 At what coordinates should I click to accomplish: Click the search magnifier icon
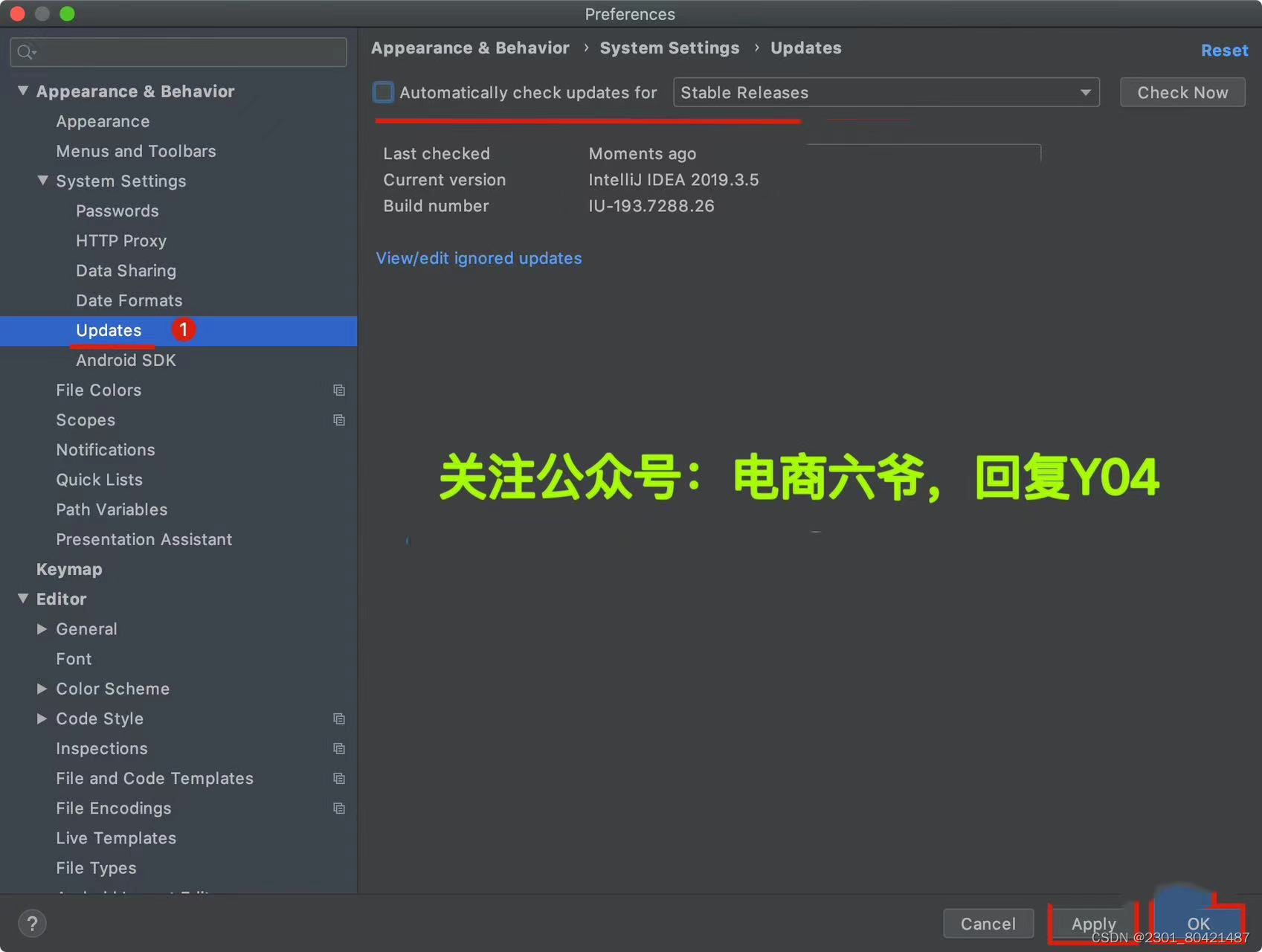coord(25,51)
